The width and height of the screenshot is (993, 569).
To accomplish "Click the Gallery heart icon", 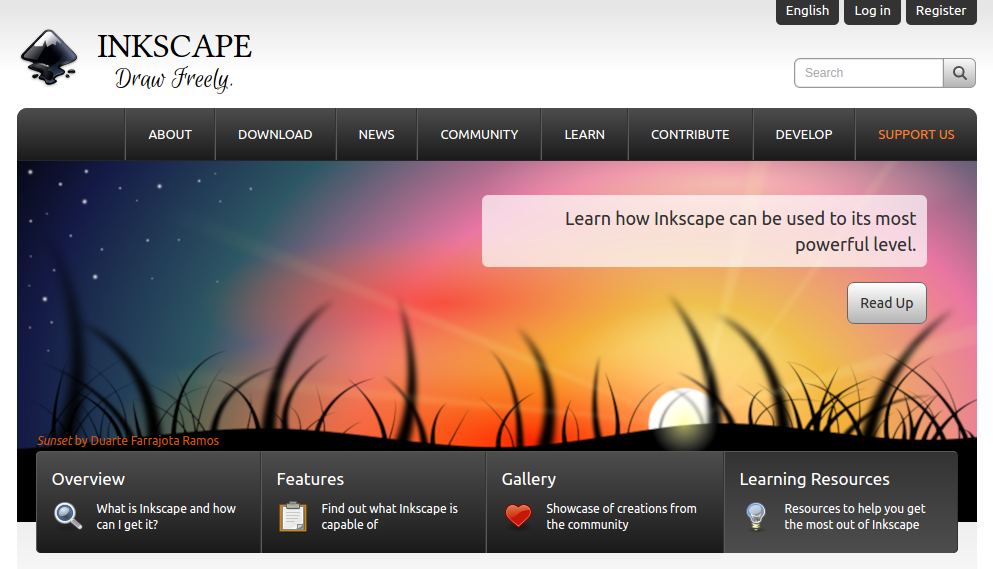I will click(x=518, y=516).
